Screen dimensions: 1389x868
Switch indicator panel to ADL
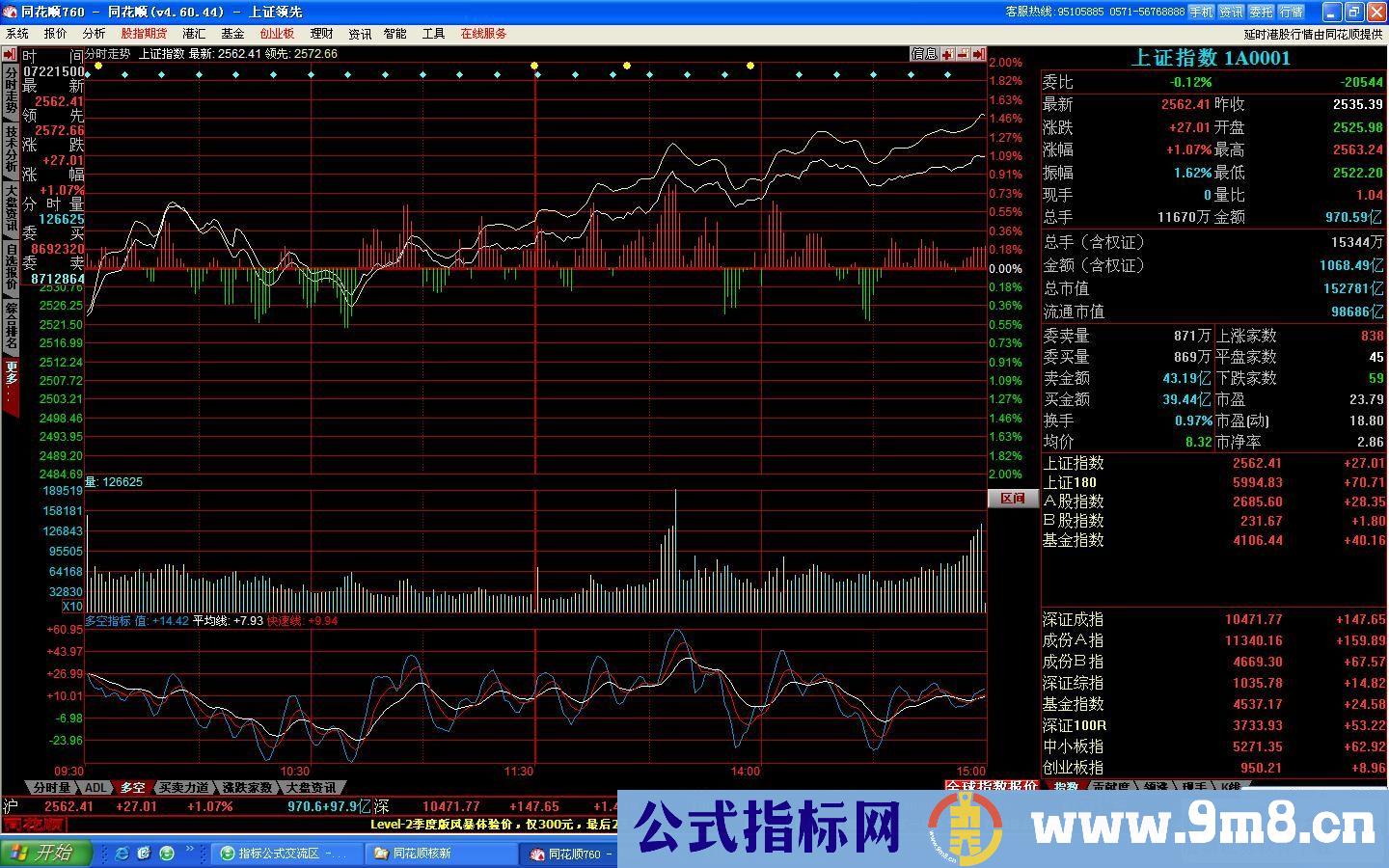click(96, 788)
